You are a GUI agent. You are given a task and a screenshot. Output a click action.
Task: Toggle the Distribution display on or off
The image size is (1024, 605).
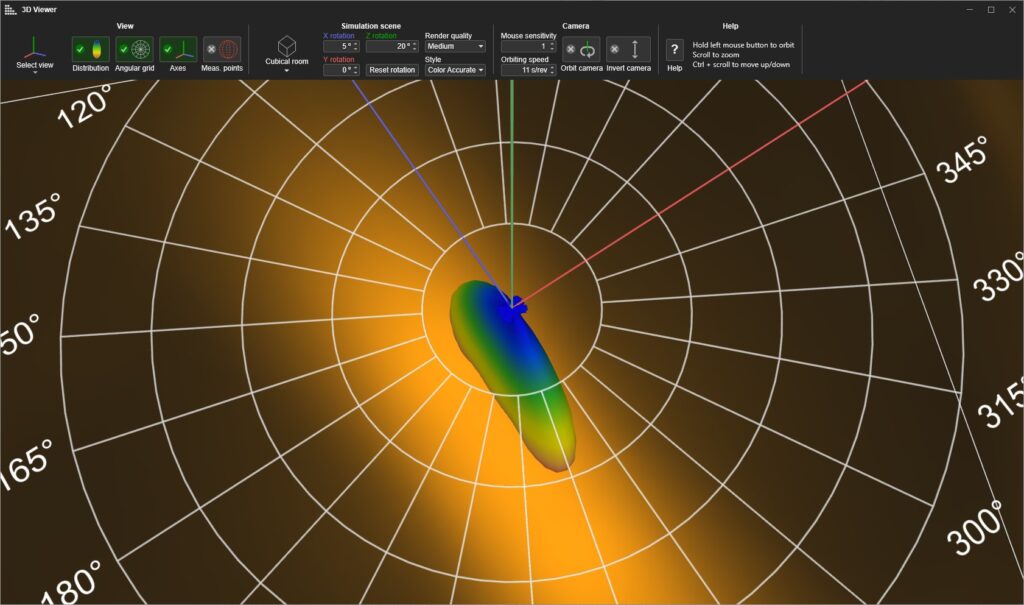(90, 49)
